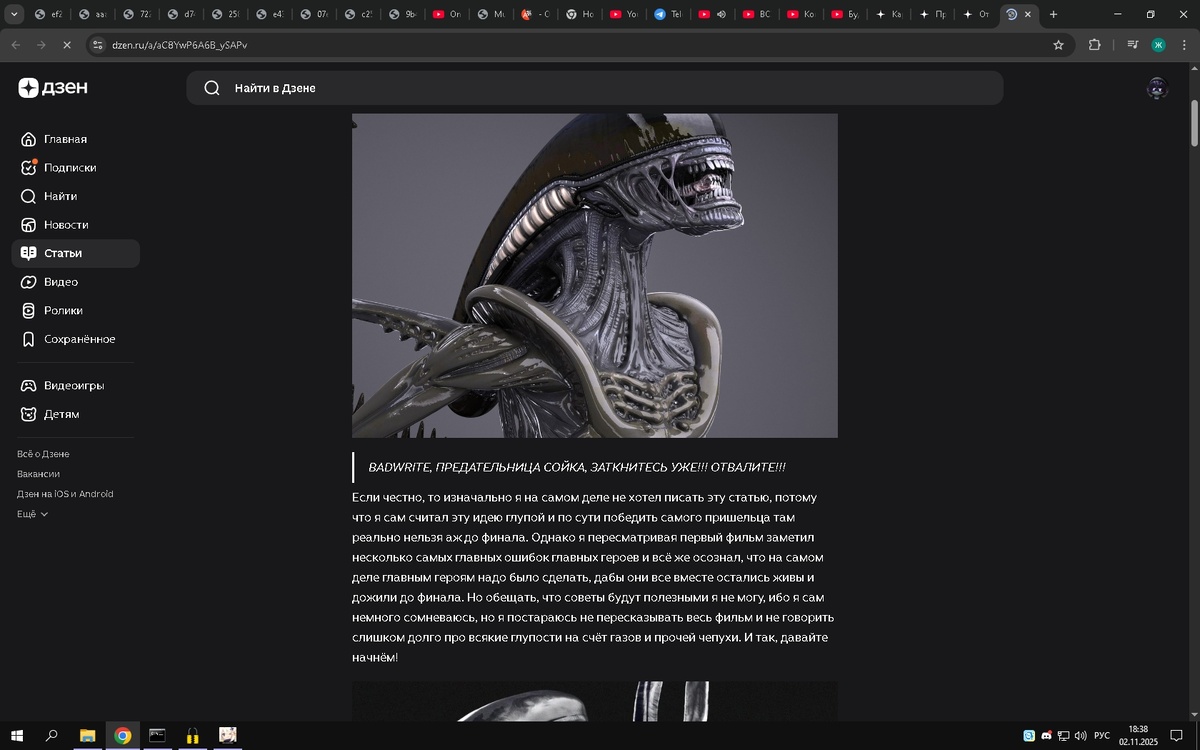Open Дзен на iOS и Android link
1200x750 pixels.
click(x=65, y=494)
